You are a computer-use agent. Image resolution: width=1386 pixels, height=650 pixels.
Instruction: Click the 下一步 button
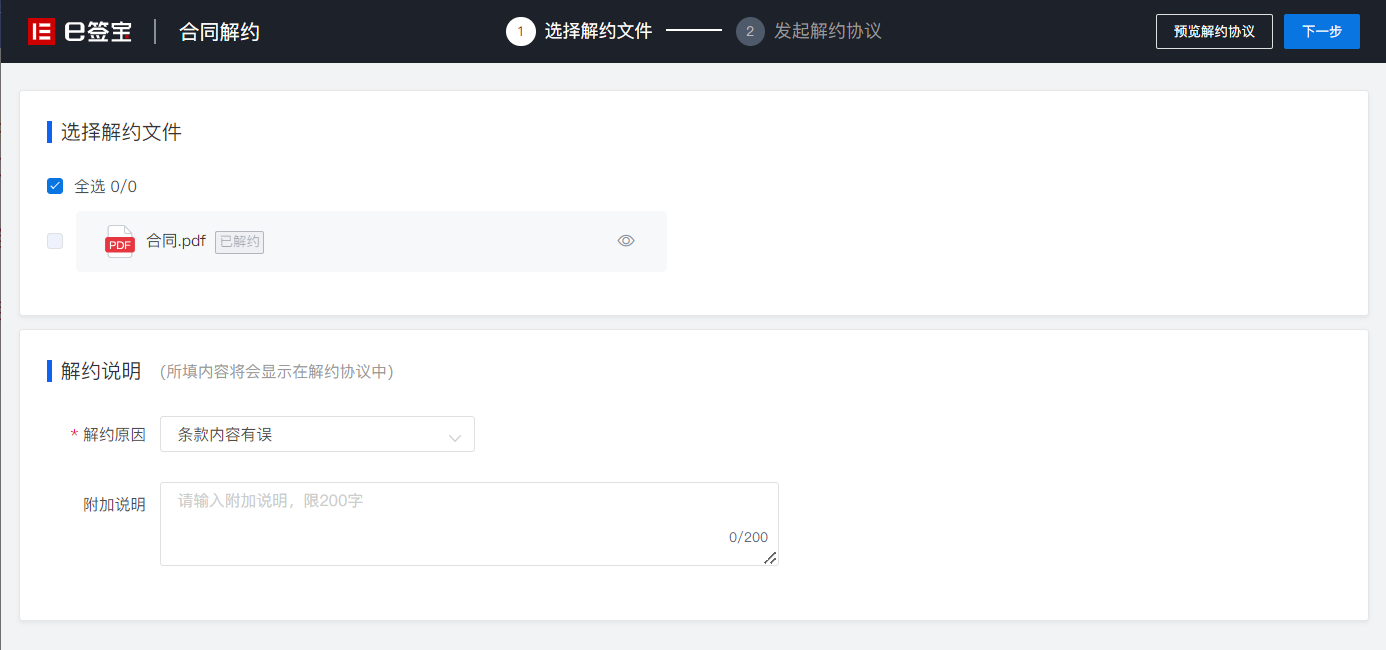point(1322,31)
